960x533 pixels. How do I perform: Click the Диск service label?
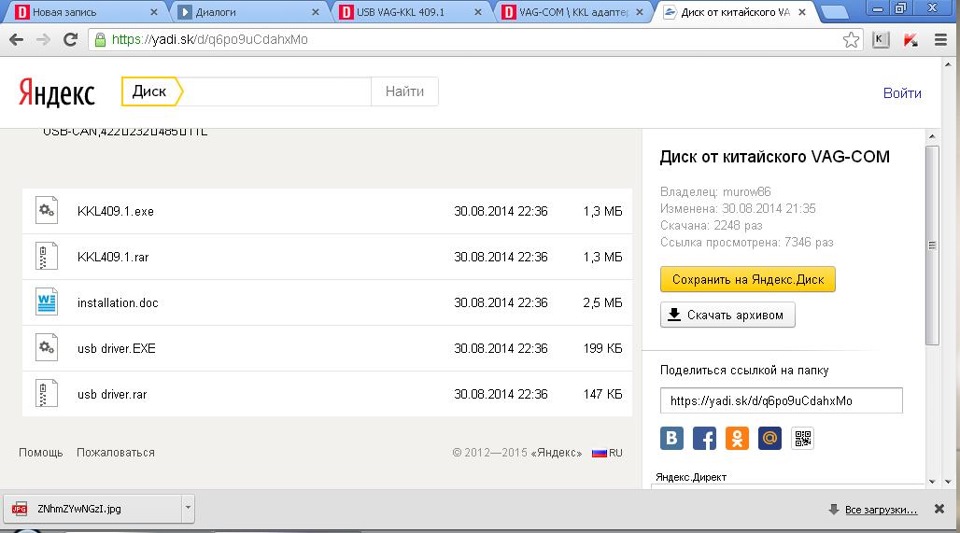click(151, 91)
